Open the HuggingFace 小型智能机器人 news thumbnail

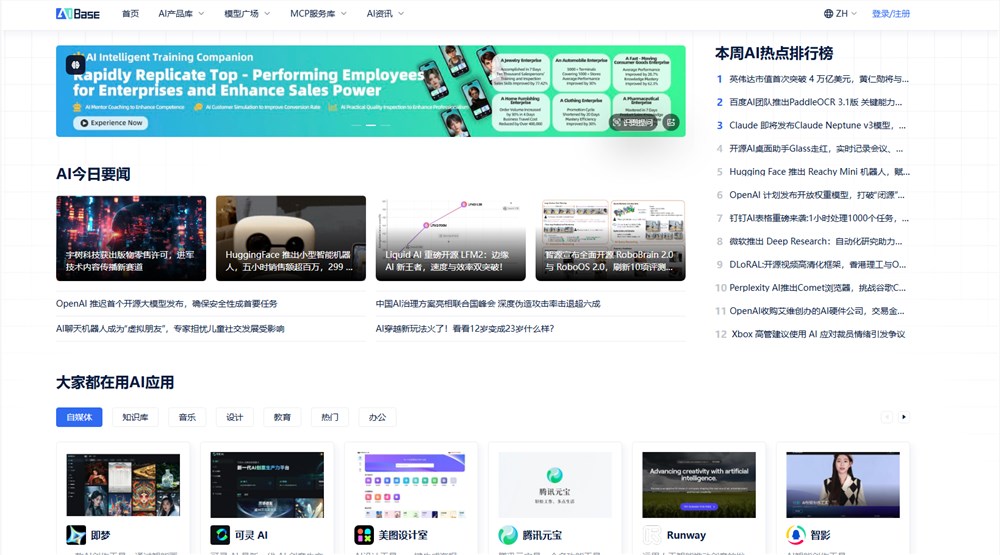click(x=291, y=238)
